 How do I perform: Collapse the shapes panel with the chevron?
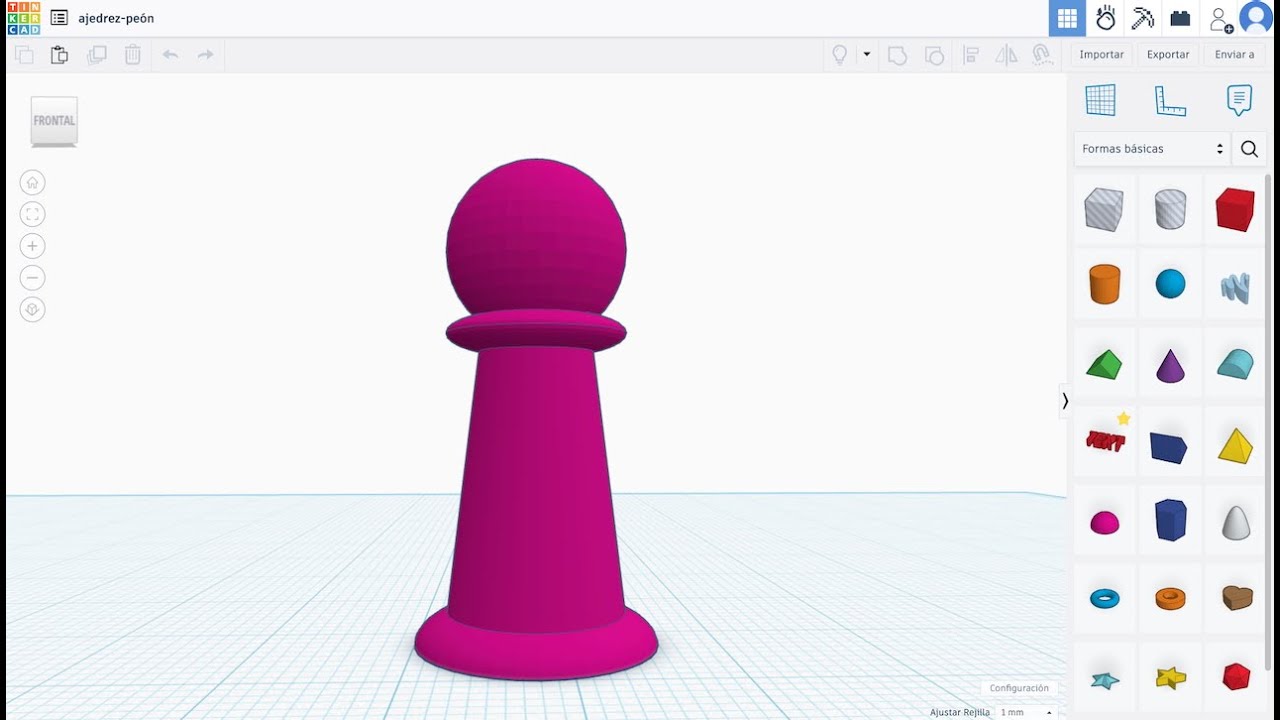click(1065, 401)
